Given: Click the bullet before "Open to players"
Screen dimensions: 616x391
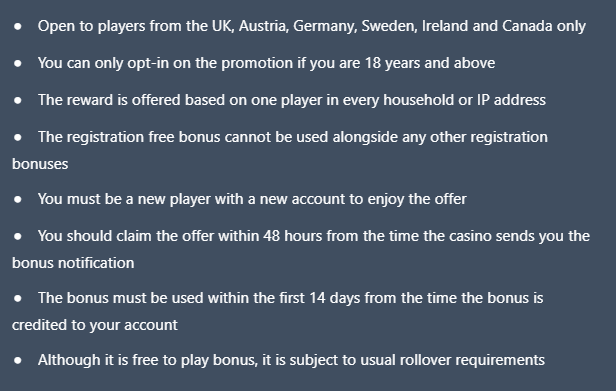Looking at the screenshot, I should tap(18, 27).
